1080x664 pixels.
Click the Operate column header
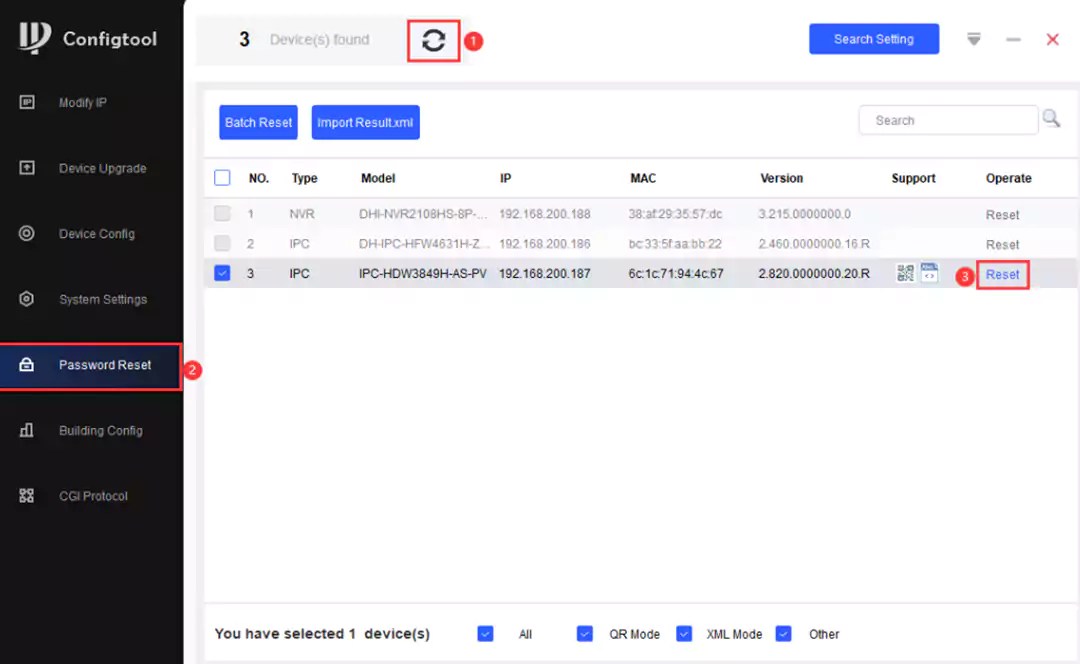[x=1008, y=178]
